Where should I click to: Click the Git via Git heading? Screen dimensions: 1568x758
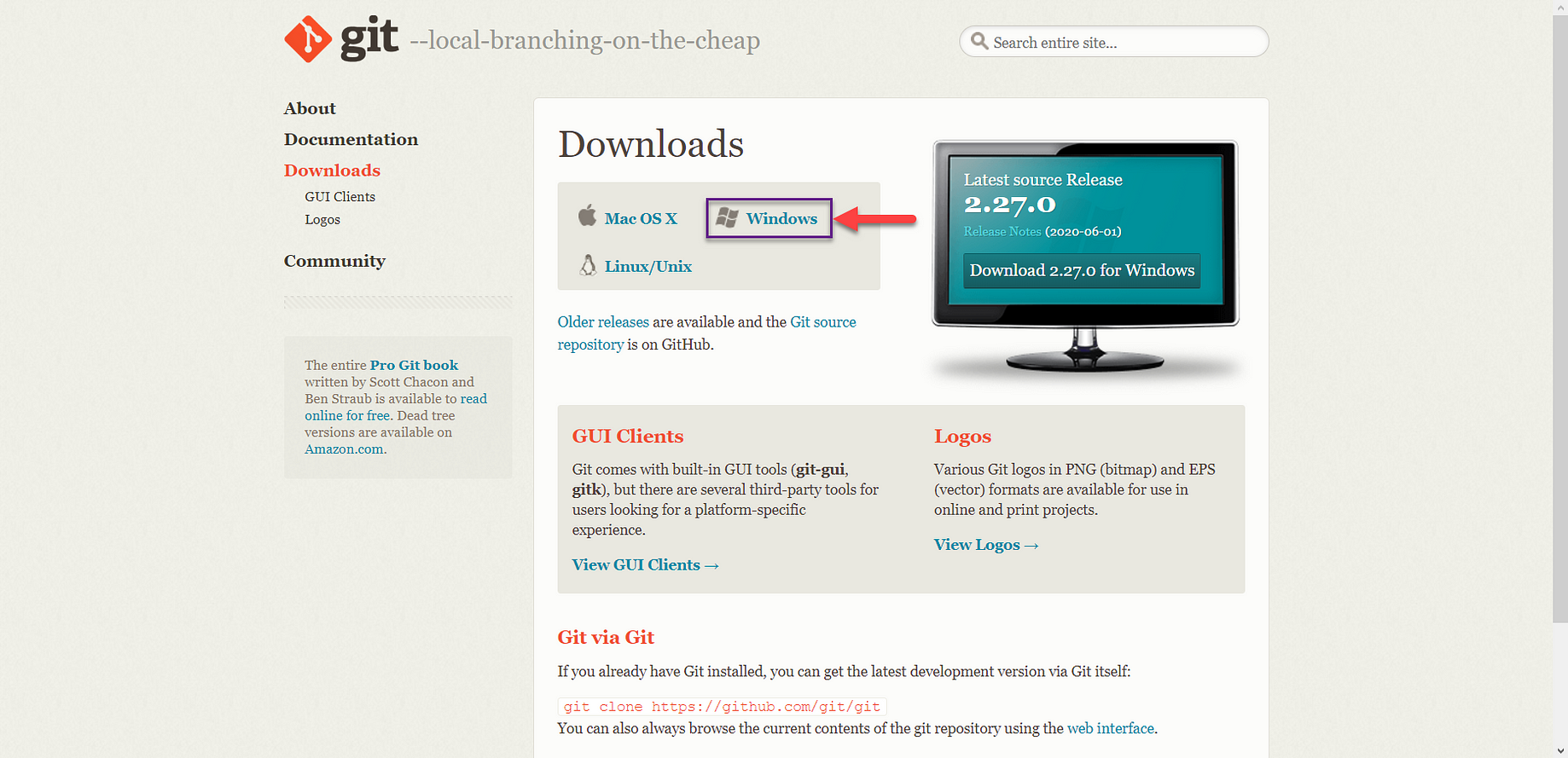pos(606,638)
